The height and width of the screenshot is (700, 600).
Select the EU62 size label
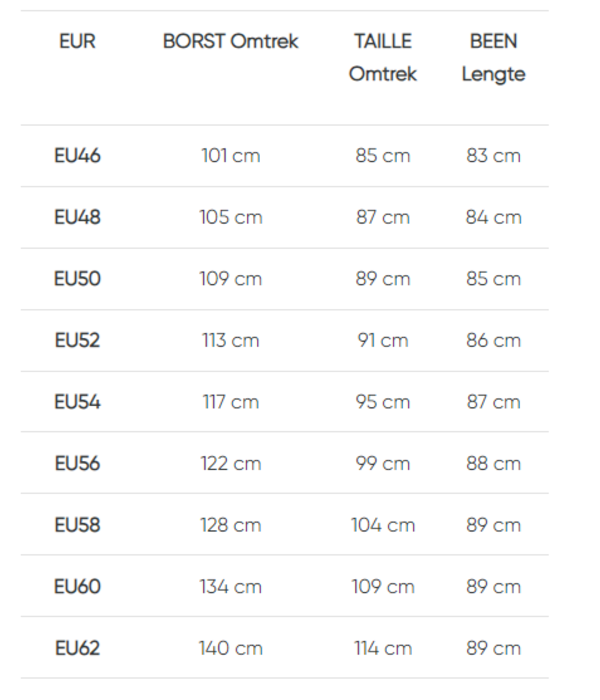(77, 648)
